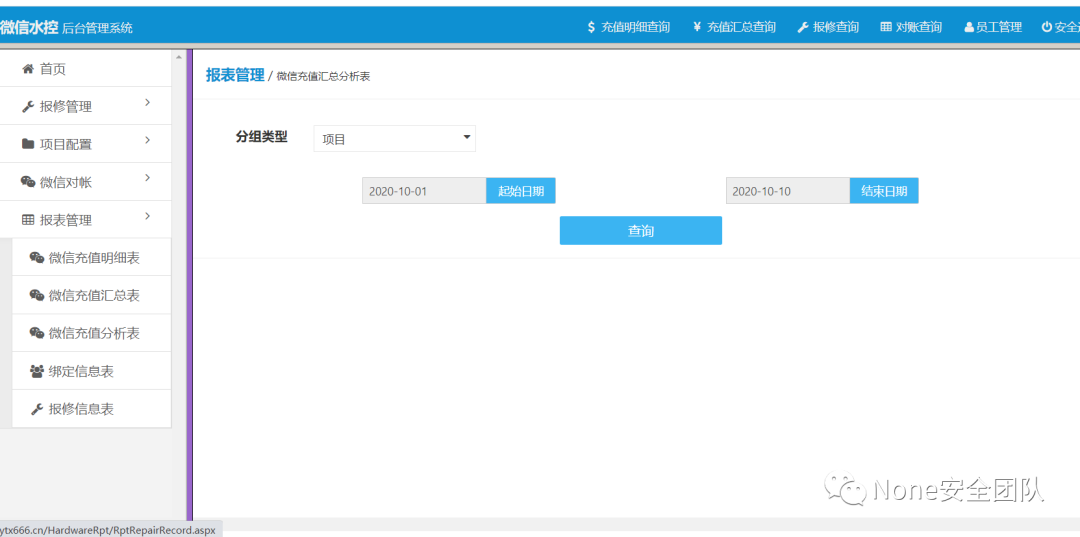Click the wrench icon beside 报修管理
The image size is (1080, 537).
coord(28,107)
